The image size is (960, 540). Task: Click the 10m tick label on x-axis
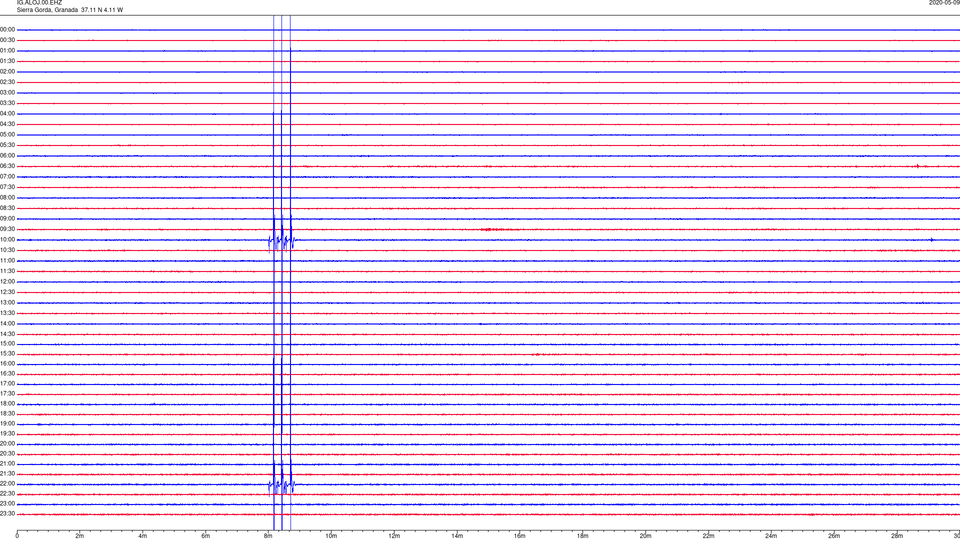(x=331, y=536)
